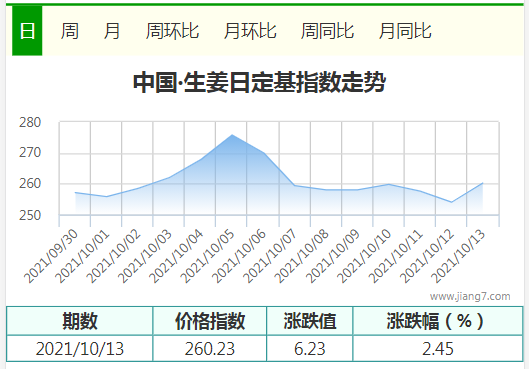Viewport: 529px width, 369px height.
Task: Click the www.jiang7.com source label
Action: [470, 296]
